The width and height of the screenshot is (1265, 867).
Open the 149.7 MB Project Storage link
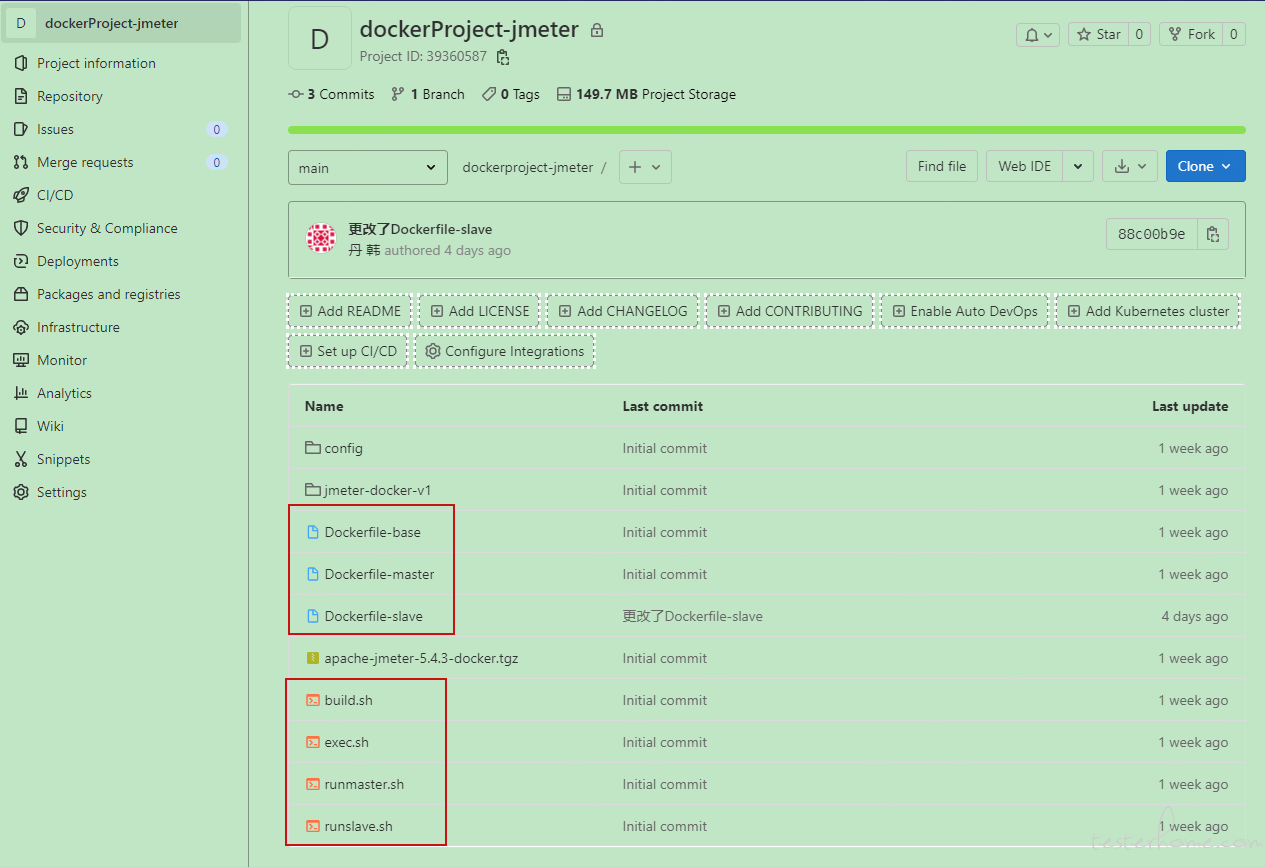coord(646,94)
